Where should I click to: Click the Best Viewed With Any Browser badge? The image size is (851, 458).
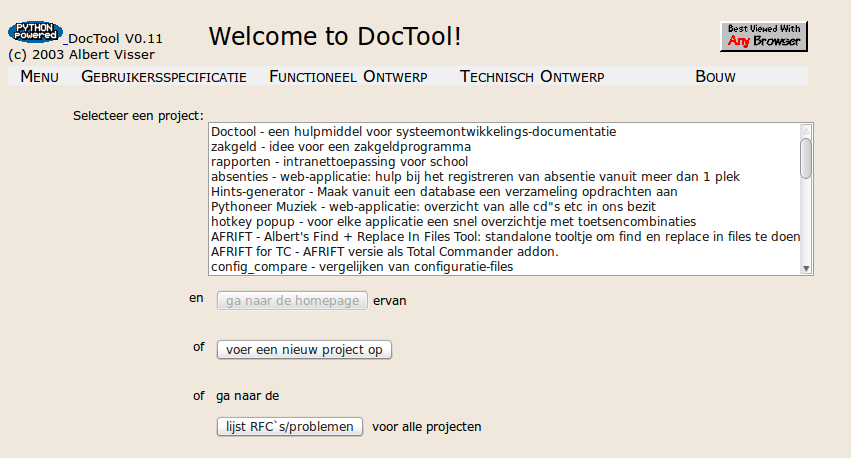(764, 36)
